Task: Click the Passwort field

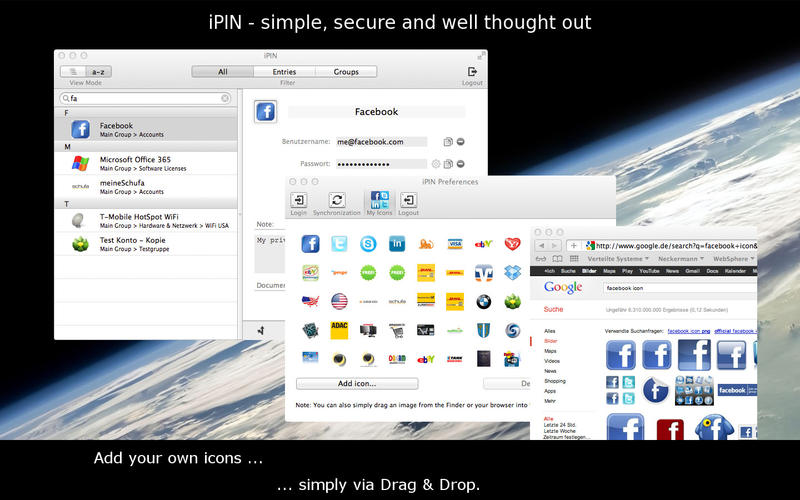Action: (x=381, y=164)
